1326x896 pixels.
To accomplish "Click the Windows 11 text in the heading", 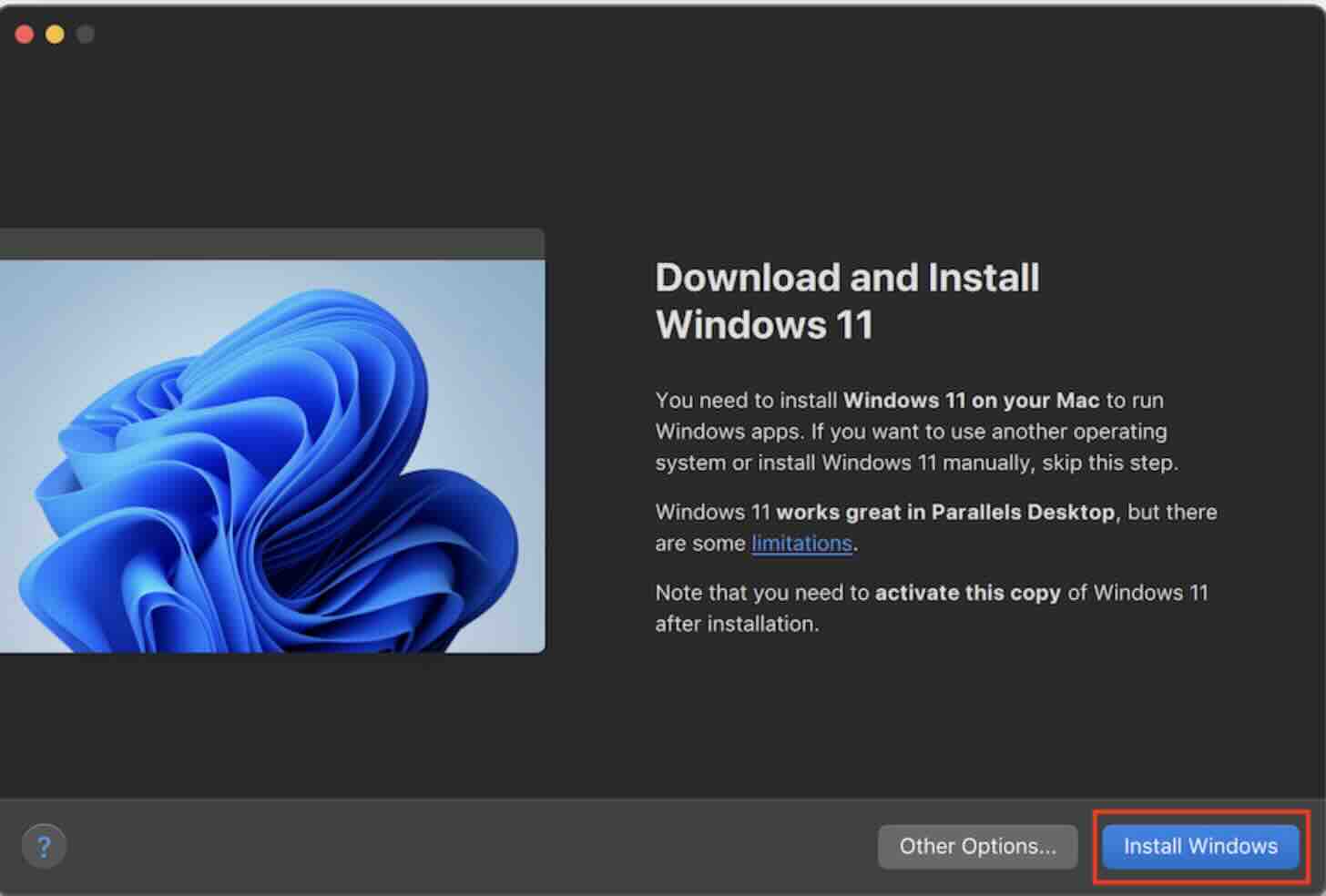I will [x=764, y=325].
